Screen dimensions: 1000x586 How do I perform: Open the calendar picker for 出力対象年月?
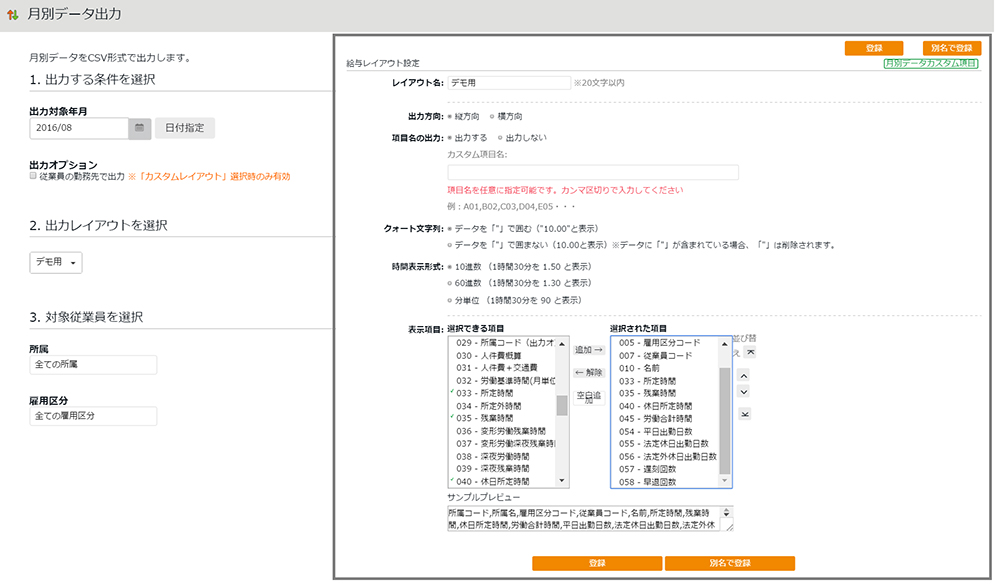140,128
